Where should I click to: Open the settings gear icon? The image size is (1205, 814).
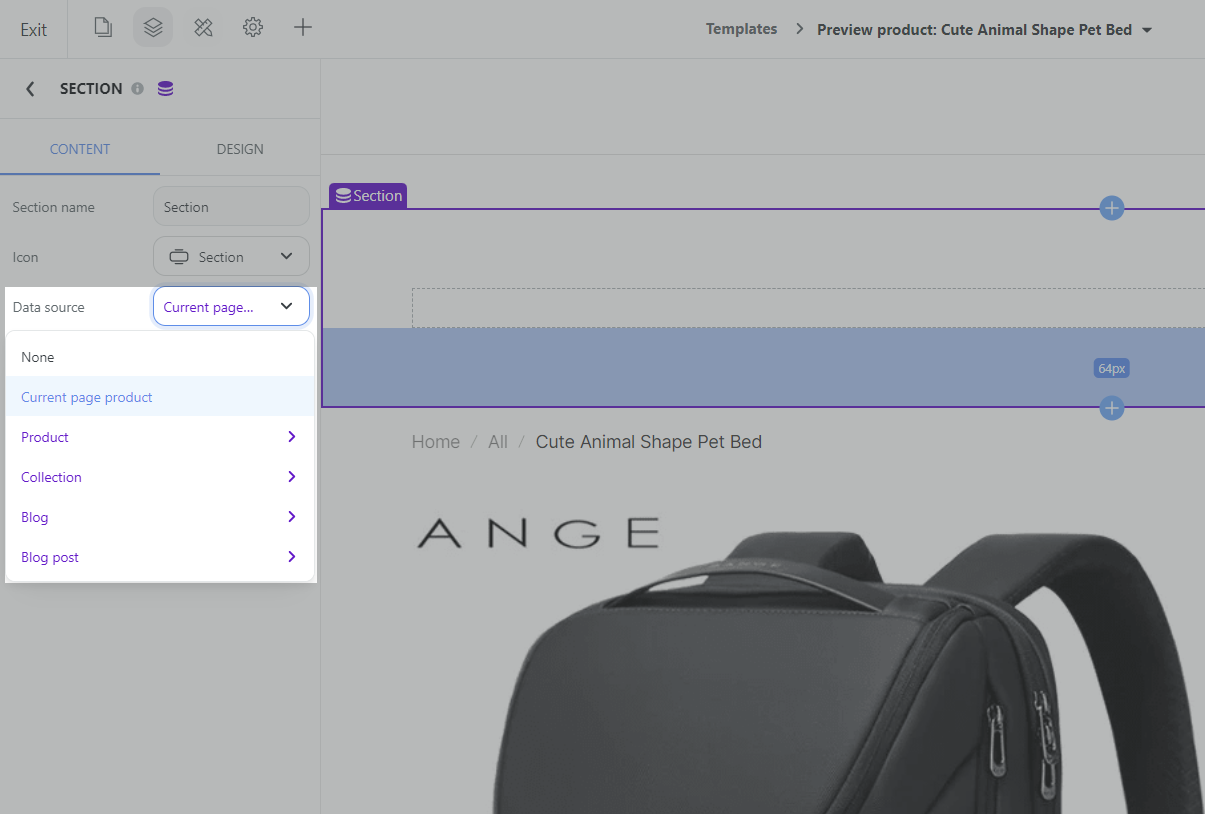[x=253, y=28]
